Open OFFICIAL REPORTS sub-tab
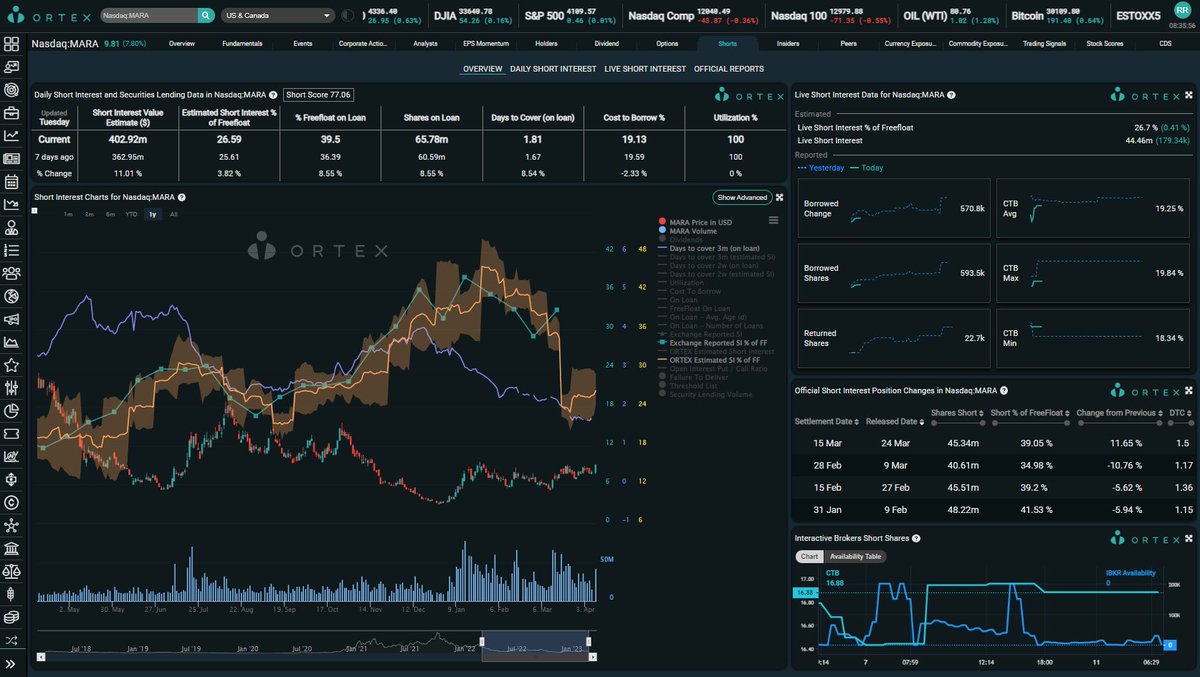1200x677 pixels. pos(728,69)
